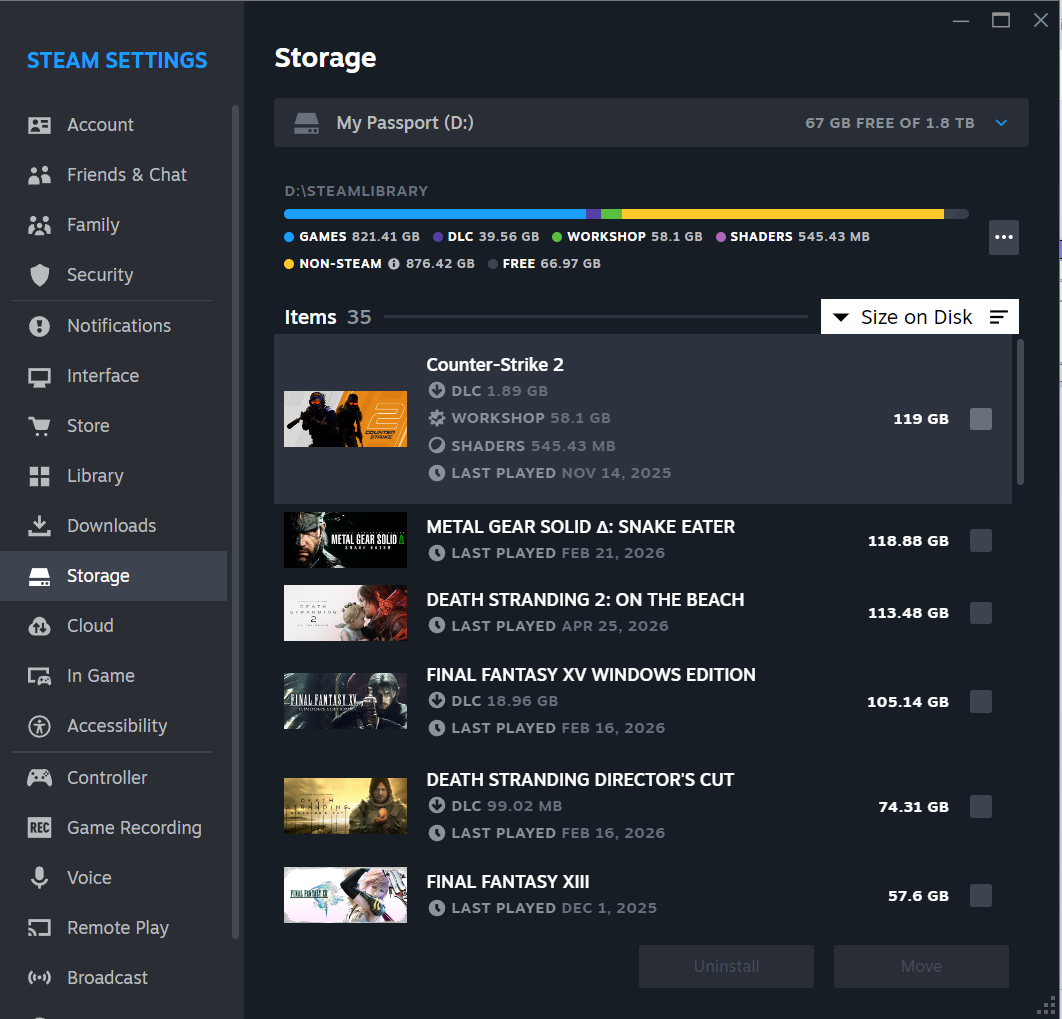Image resolution: width=1062 pixels, height=1019 pixels.
Task: Click the Counter-Strike 2 thumbnail
Action: click(345, 419)
